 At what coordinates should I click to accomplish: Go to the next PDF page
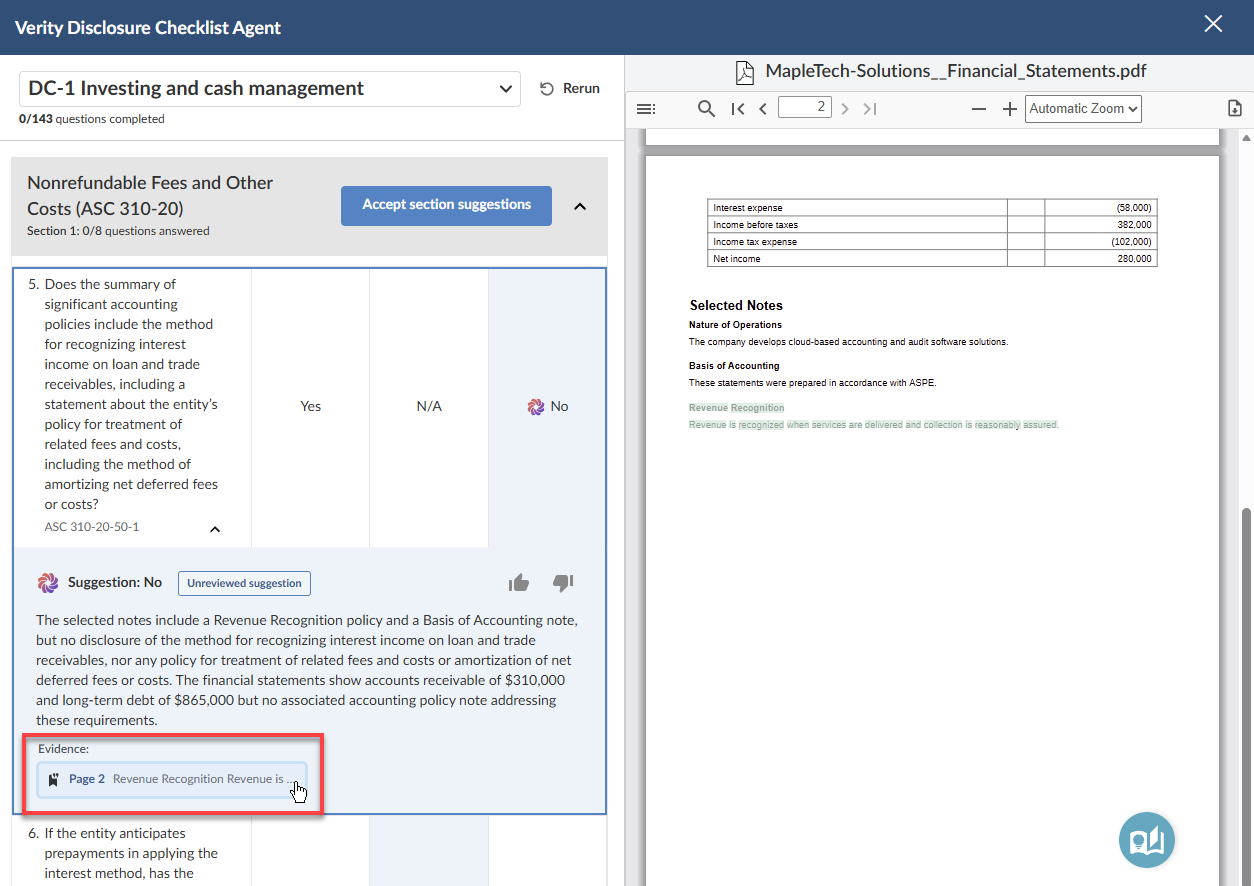tap(845, 109)
